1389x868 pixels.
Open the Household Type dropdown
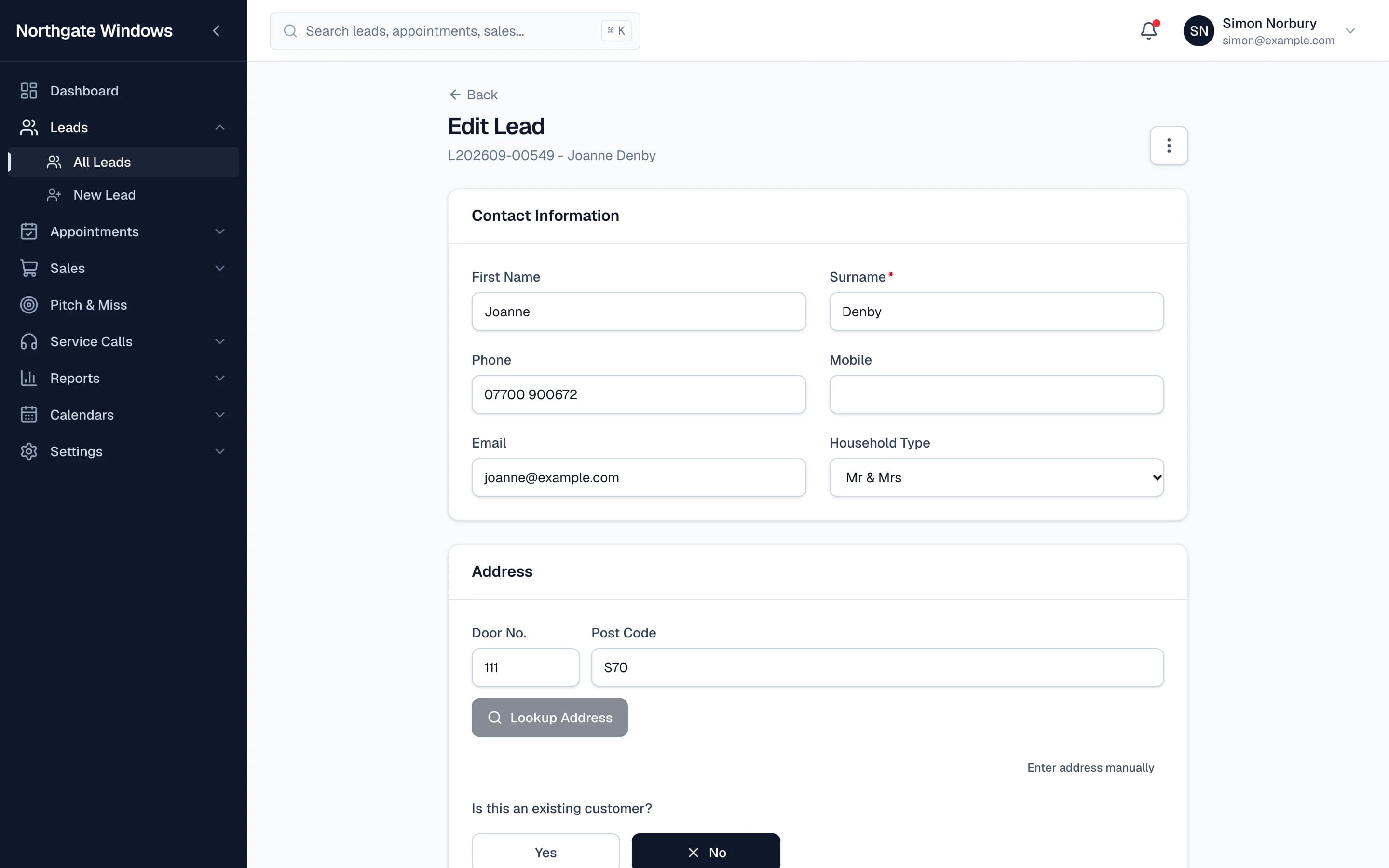tap(996, 477)
